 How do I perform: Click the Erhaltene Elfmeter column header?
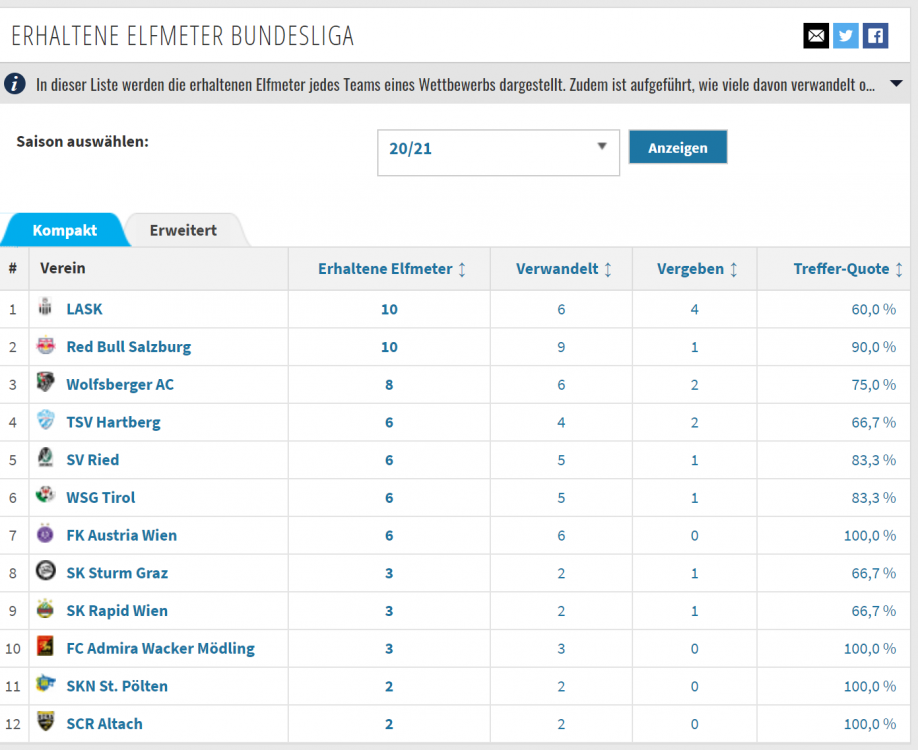coord(385,269)
